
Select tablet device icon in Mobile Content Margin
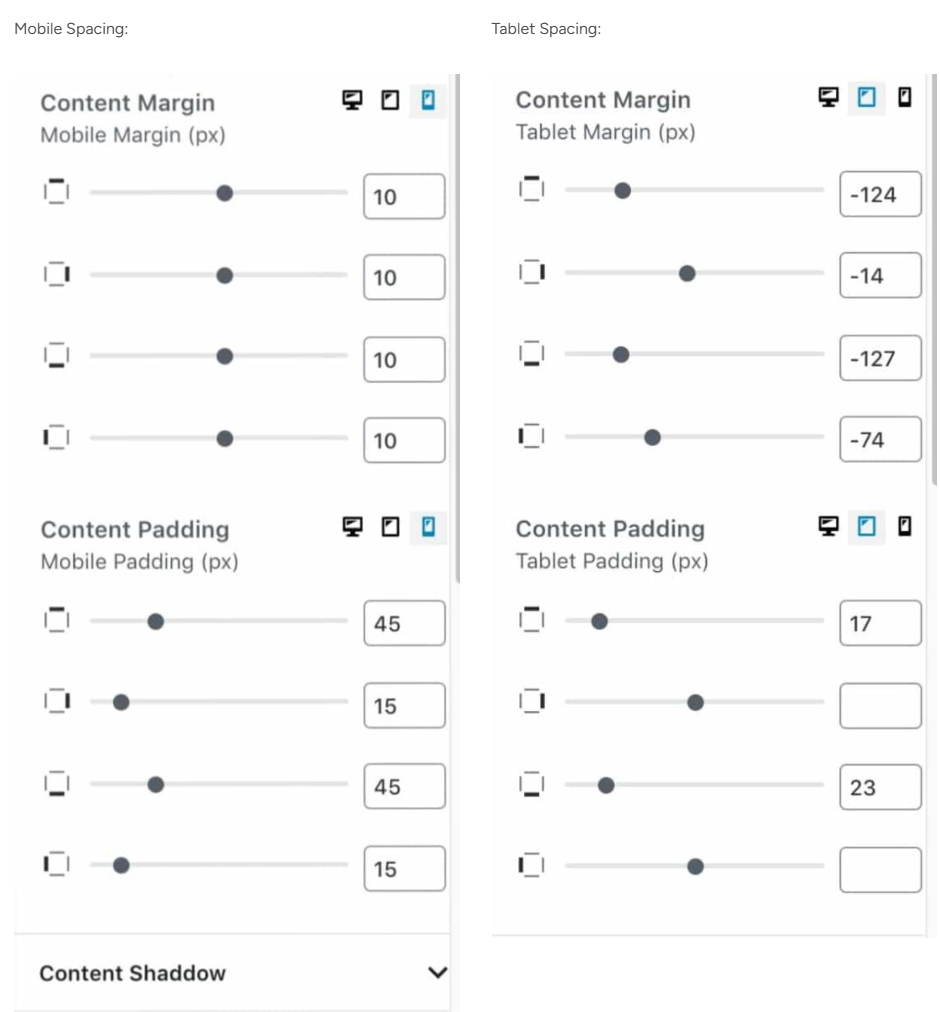pyautogui.click(x=391, y=101)
